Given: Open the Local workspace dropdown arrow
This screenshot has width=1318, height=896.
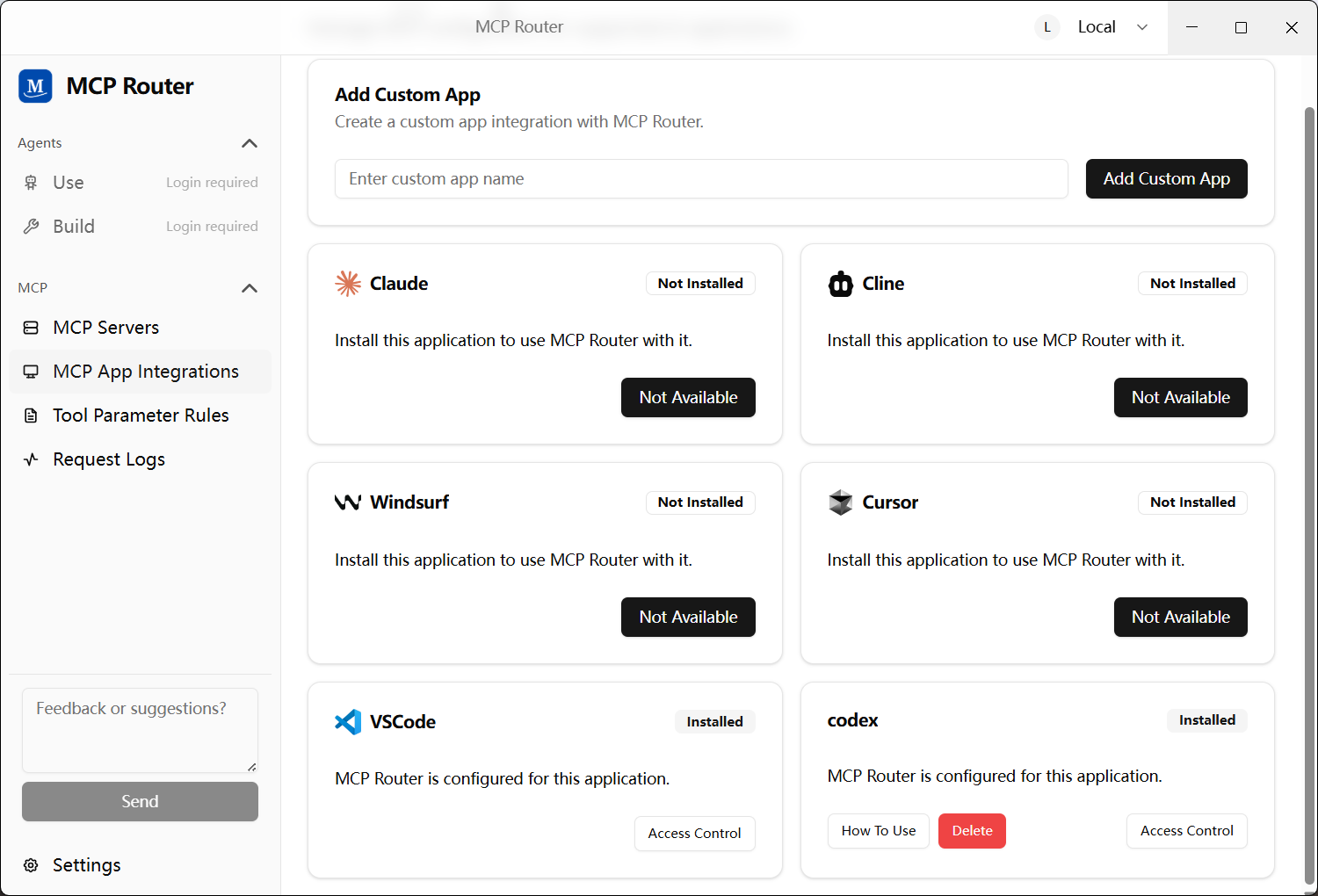Looking at the screenshot, I should 1142,27.
